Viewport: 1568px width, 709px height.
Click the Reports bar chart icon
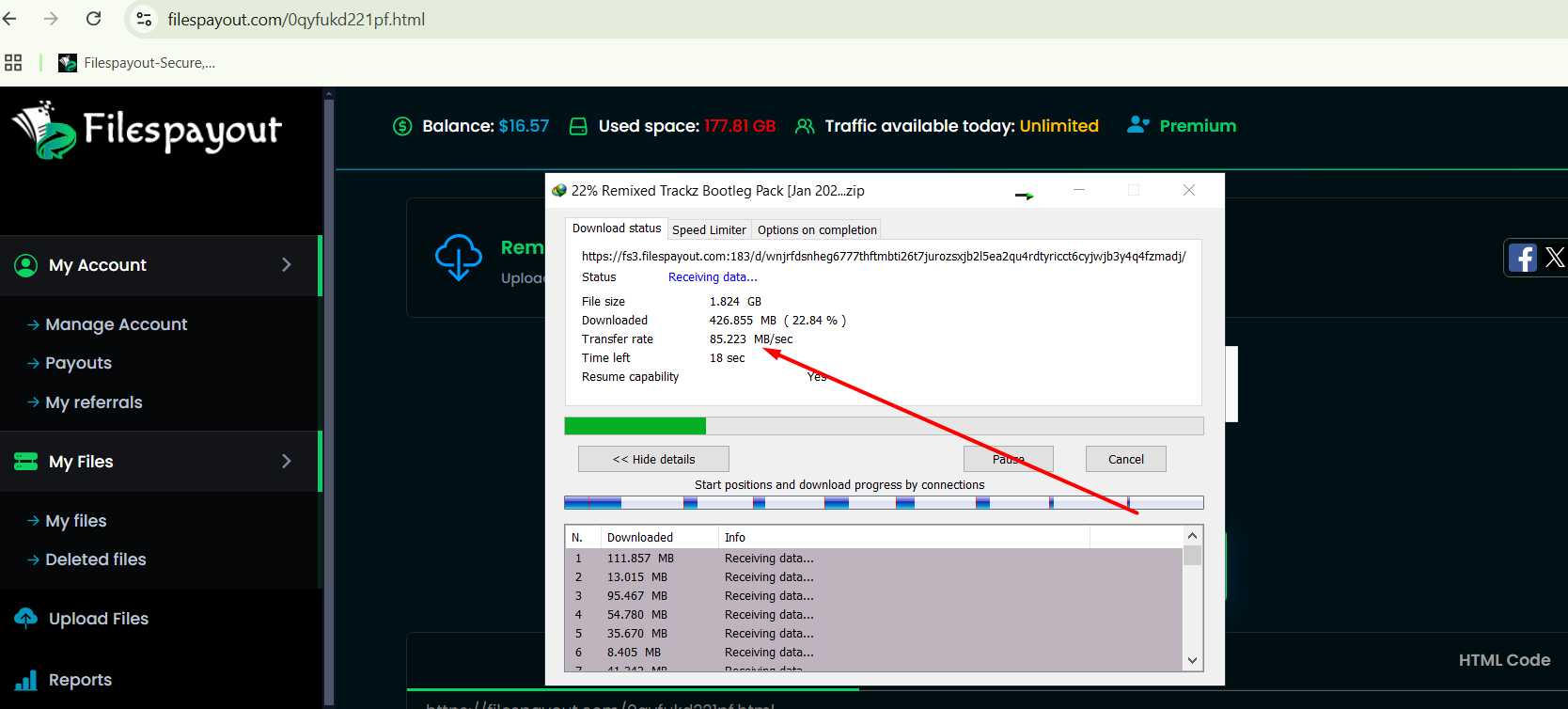26,680
